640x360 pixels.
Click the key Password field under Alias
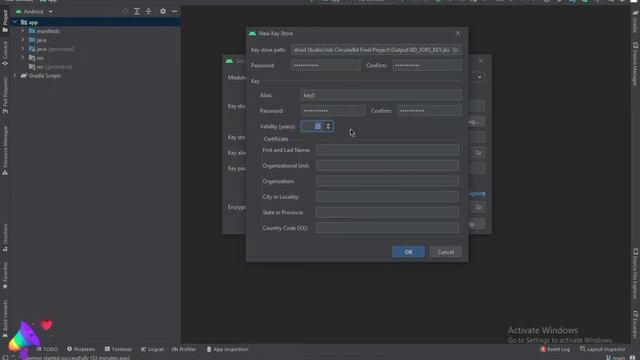333,111
